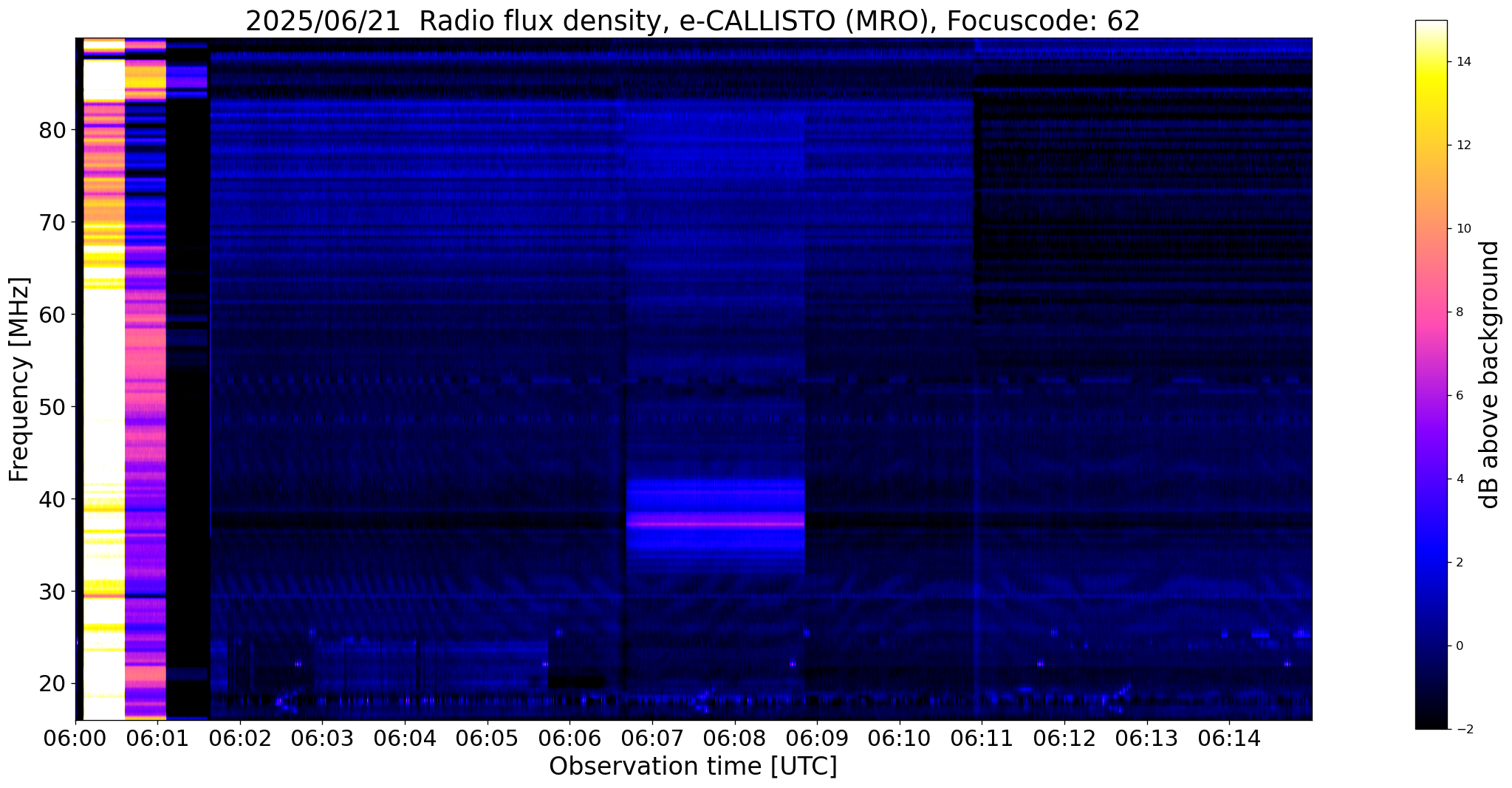Click the bright white saturated band near 06:00
The image size is (1512, 788).
pos(104,379)
